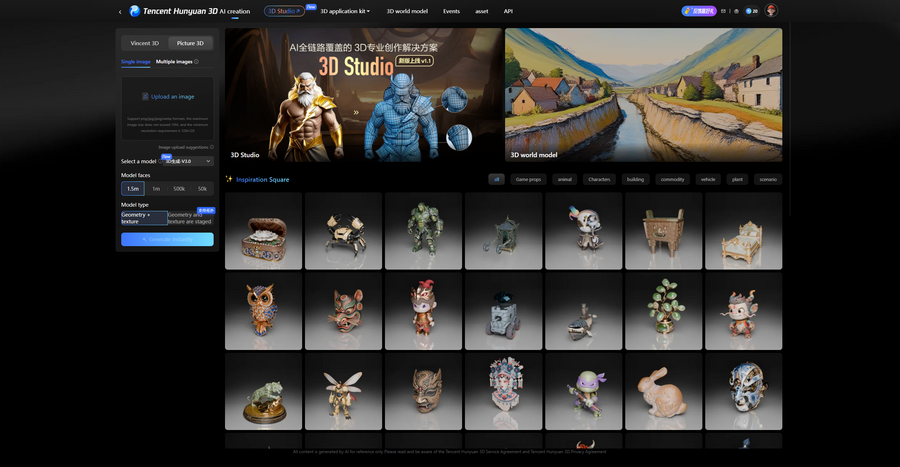The image size is (900, 467).
Task: Filter inspiration by plant
Action: [x=738, y=180]
